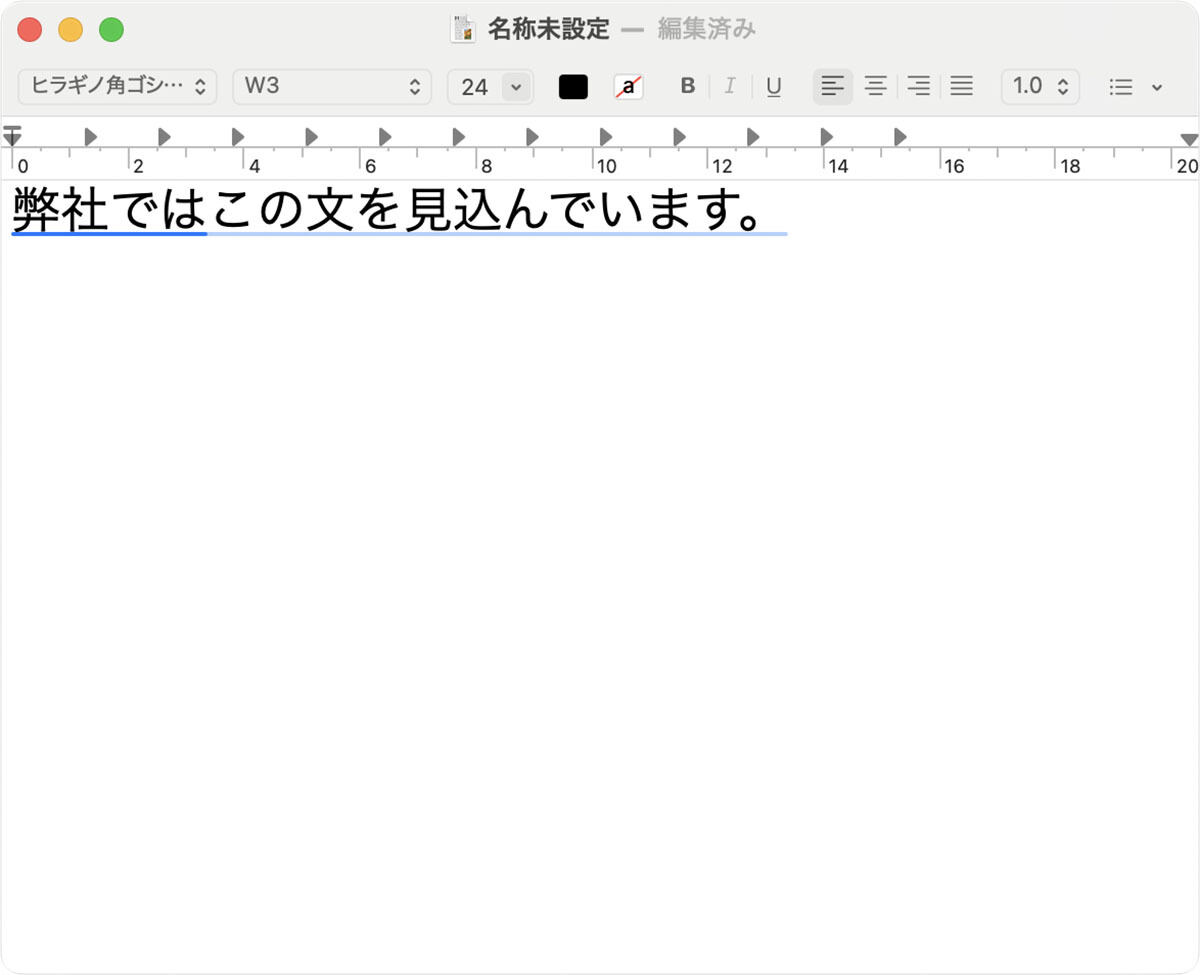Screen dimensions: 1200x975
Task: Click the left indent marker at ruler start
Action: [x=12, y=136]
